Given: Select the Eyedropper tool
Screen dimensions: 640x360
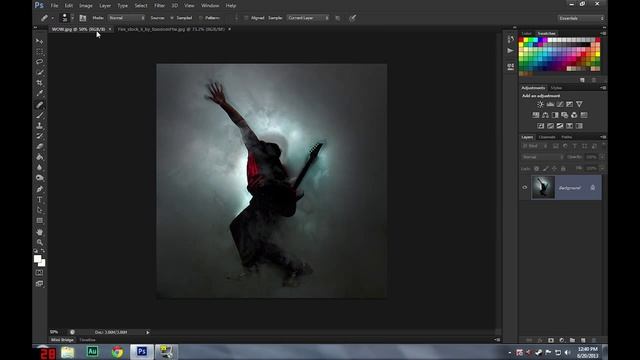Looking at the screenshot, I should (40, 93).
